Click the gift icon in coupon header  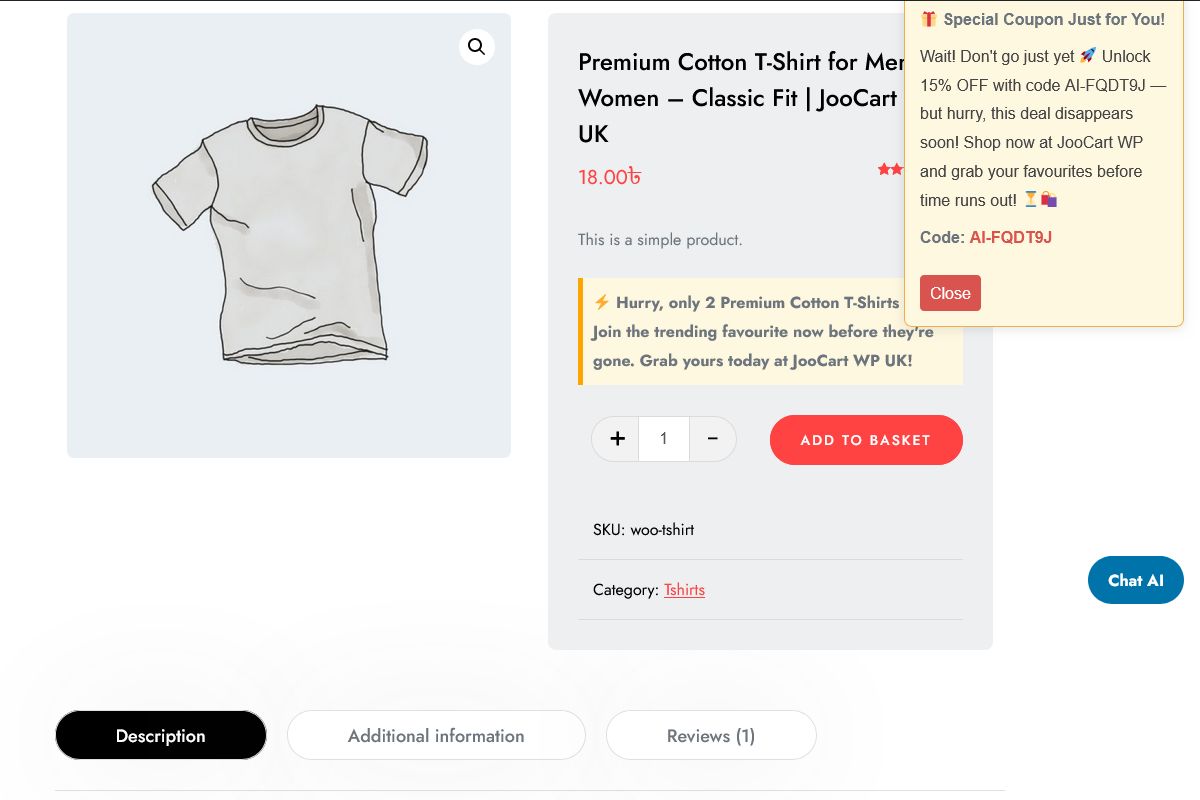tap(929, 19)
